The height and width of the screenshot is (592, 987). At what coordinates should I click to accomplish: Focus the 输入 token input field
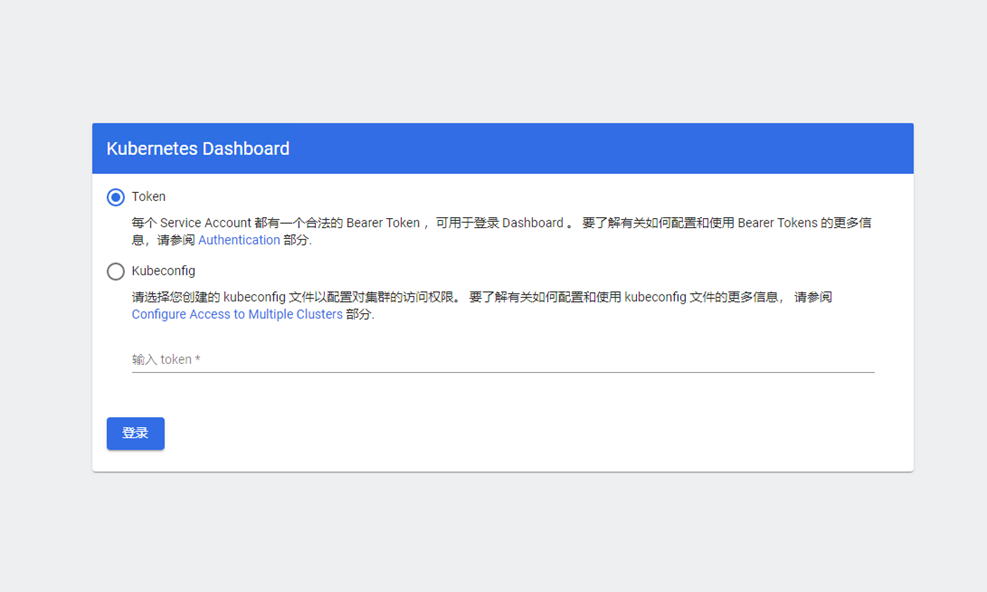pos(503,360)
